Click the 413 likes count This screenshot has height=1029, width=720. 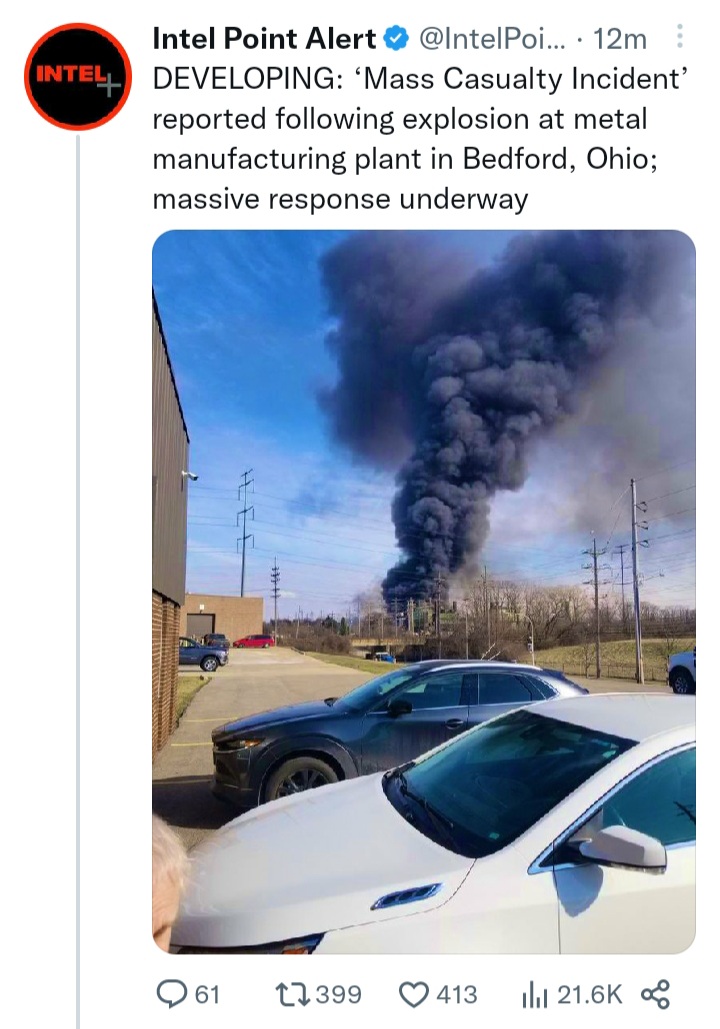(x=457, y=994)
